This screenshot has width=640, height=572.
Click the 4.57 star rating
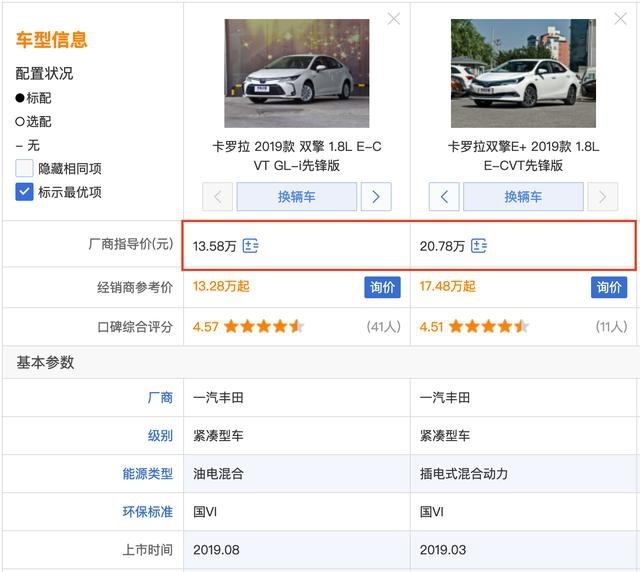tap(248, 327)
